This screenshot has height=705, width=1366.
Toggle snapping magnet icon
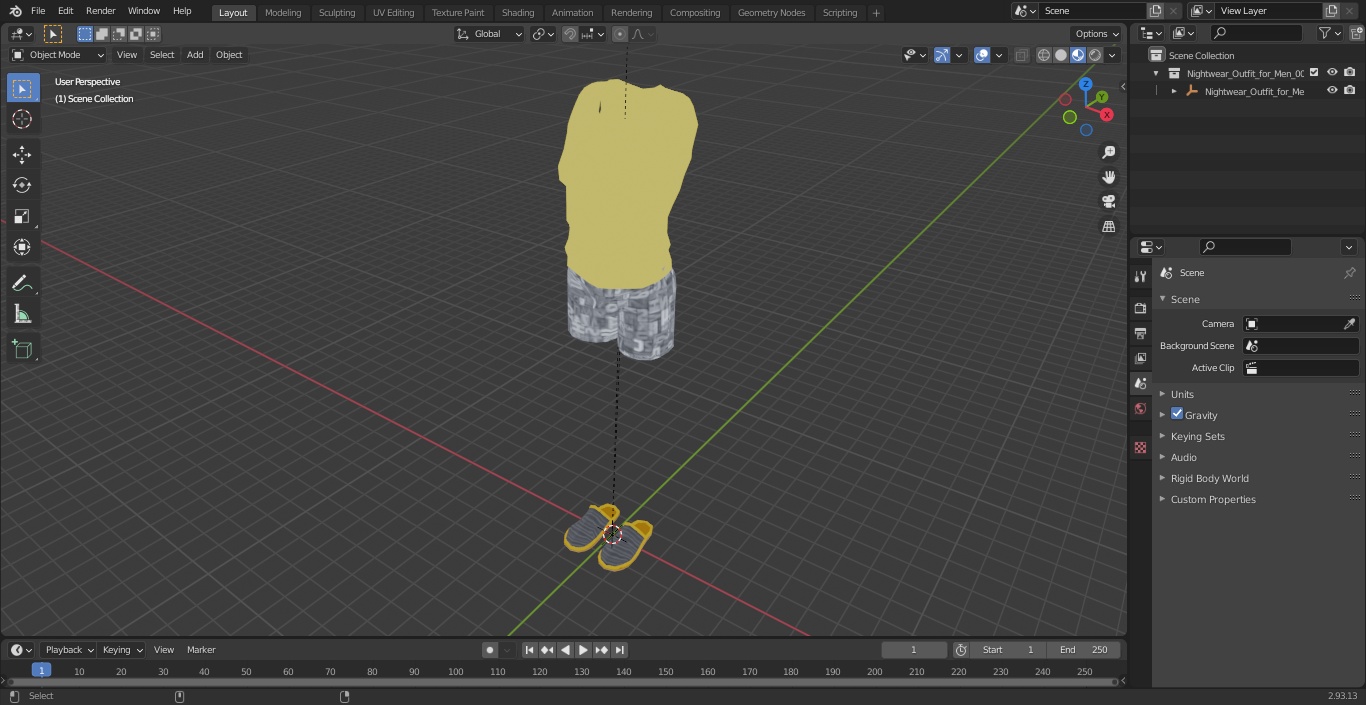click(570, 34)
